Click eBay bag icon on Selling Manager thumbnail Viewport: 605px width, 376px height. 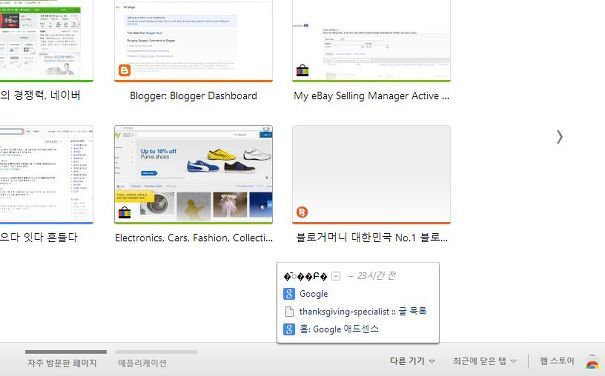[302, 70]
